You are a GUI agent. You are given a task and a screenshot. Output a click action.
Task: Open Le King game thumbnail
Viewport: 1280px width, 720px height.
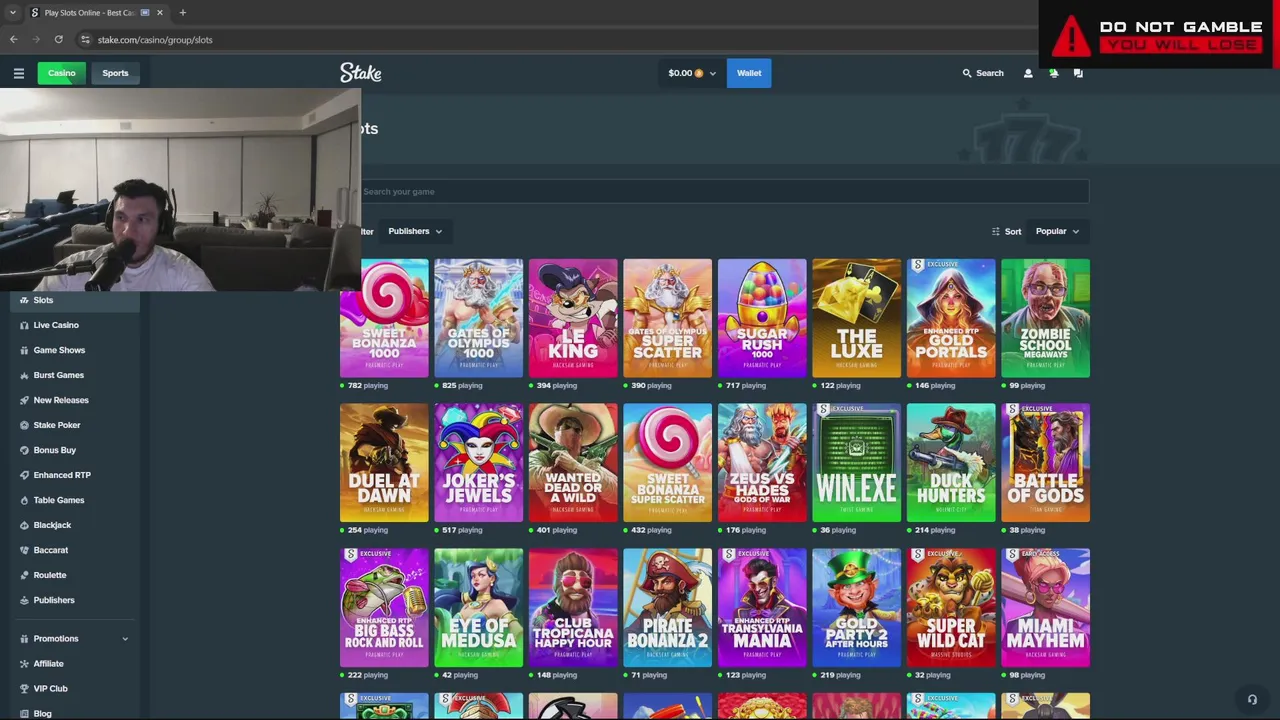[x=573, y=318]
